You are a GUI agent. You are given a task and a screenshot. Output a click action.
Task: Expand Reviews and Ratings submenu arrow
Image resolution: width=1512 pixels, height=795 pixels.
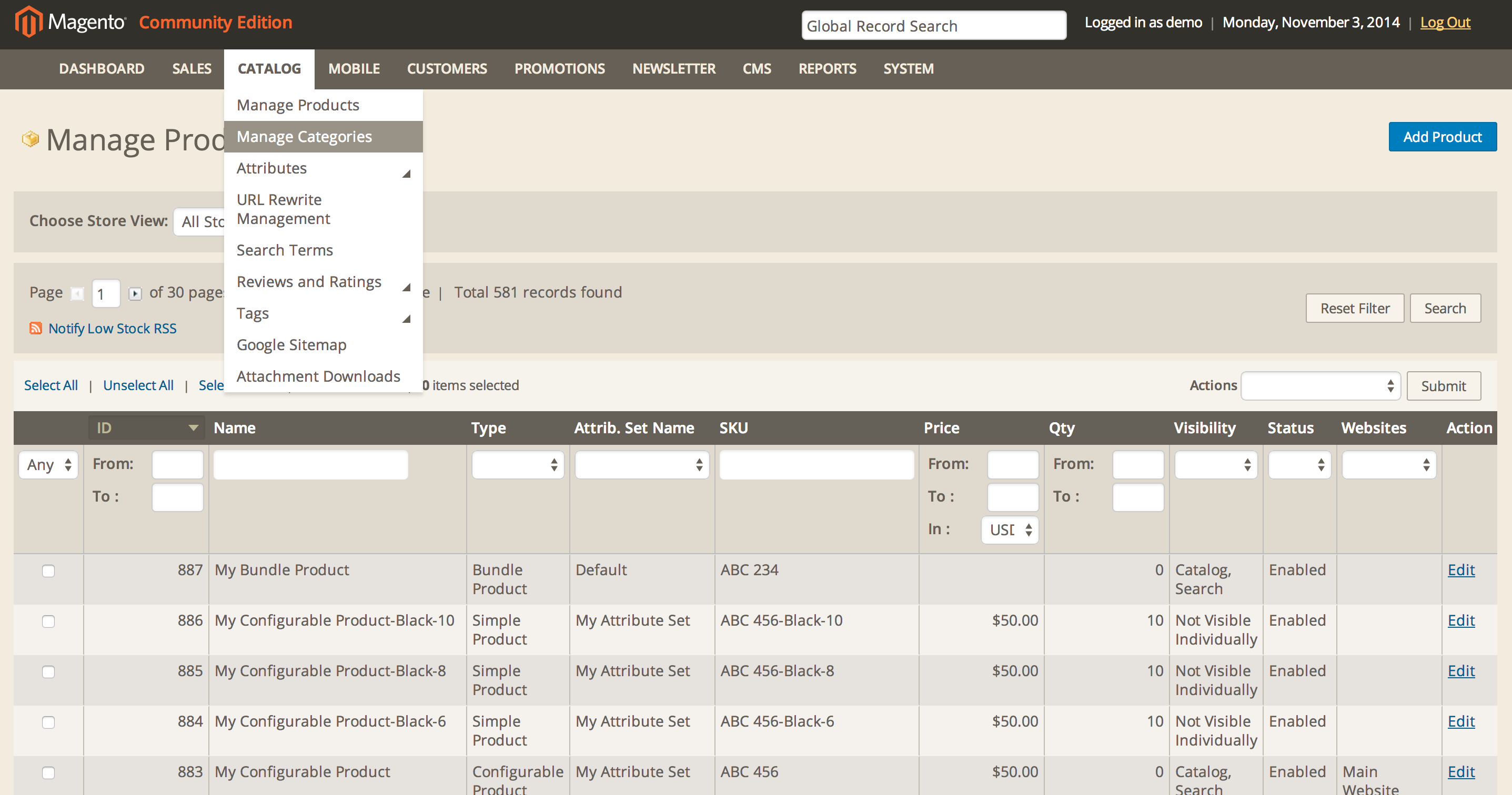pos(406,287)
